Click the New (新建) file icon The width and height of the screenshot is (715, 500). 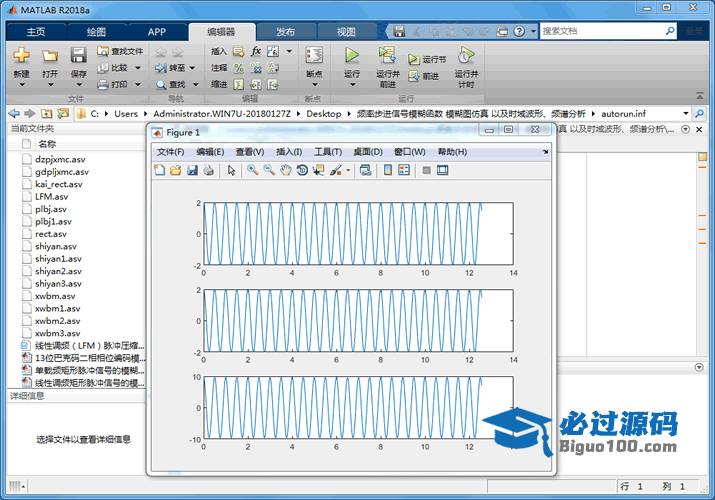tap(21, 55)
